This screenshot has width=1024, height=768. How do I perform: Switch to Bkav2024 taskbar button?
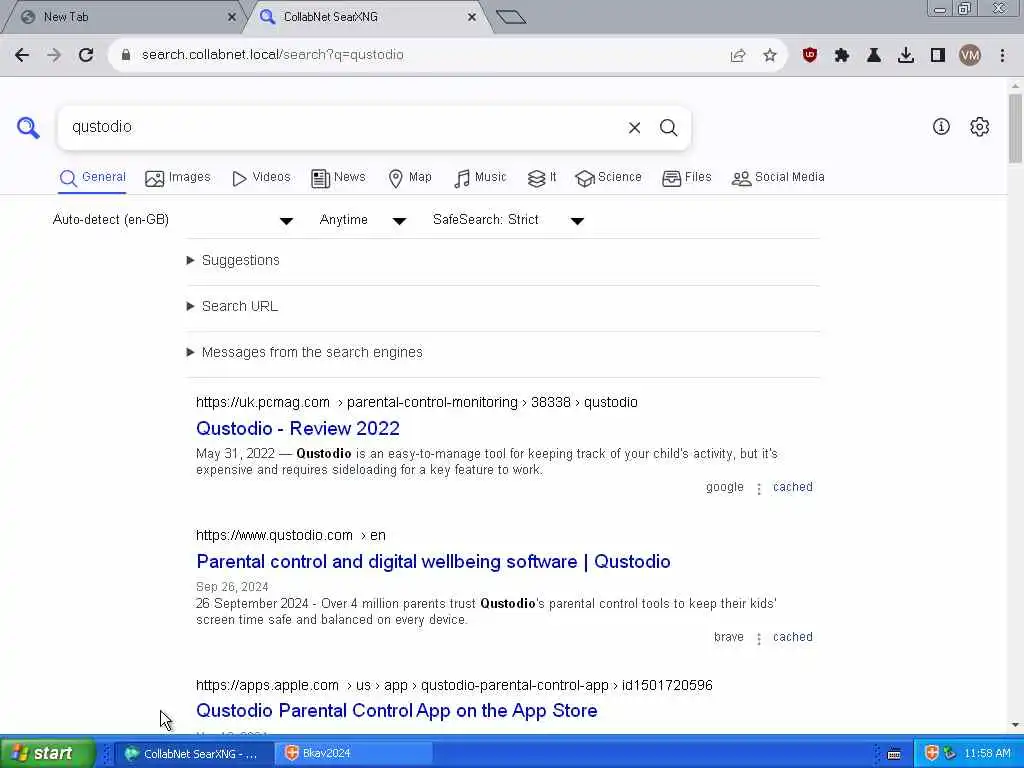(353, 754)
